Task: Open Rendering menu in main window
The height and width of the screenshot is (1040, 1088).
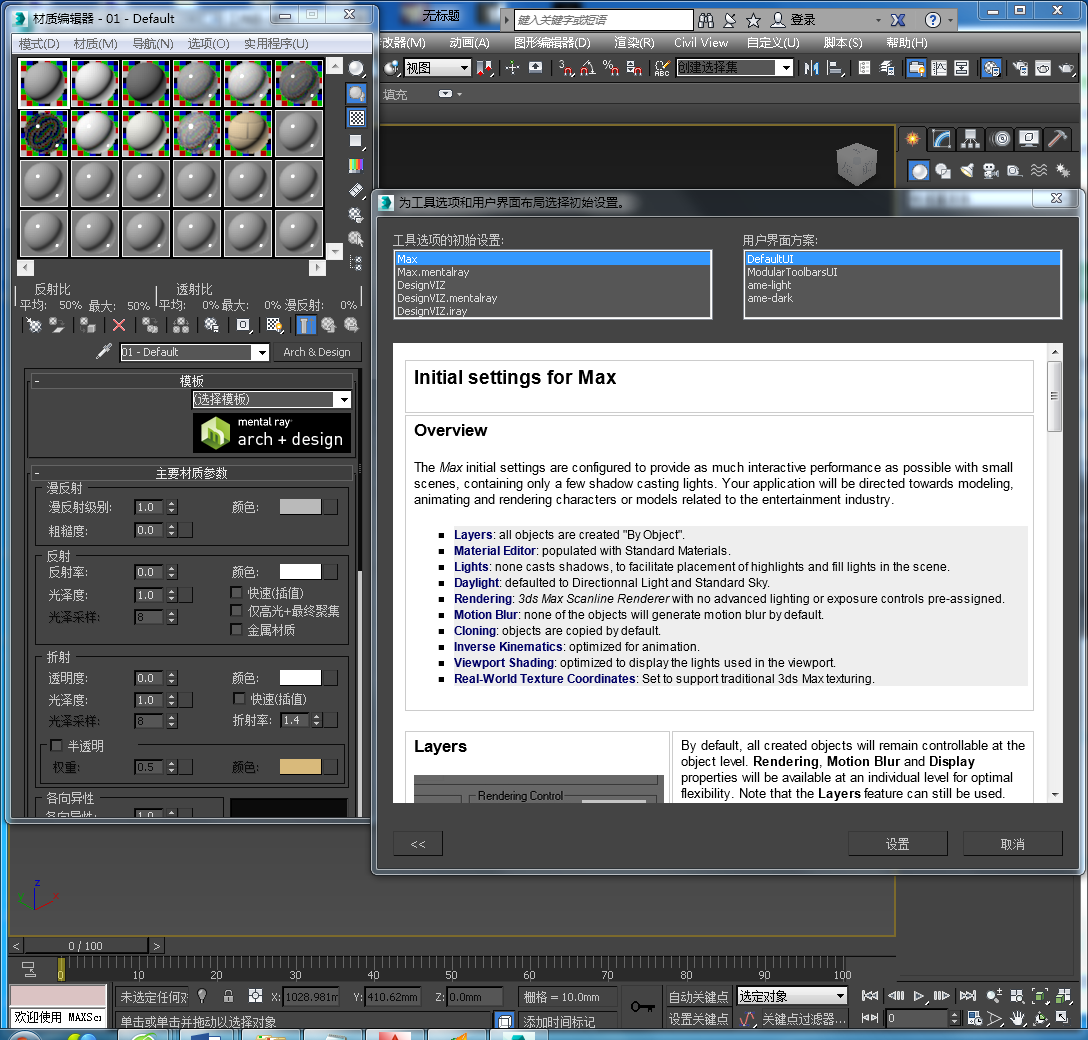Action: [x=634, y=43]
